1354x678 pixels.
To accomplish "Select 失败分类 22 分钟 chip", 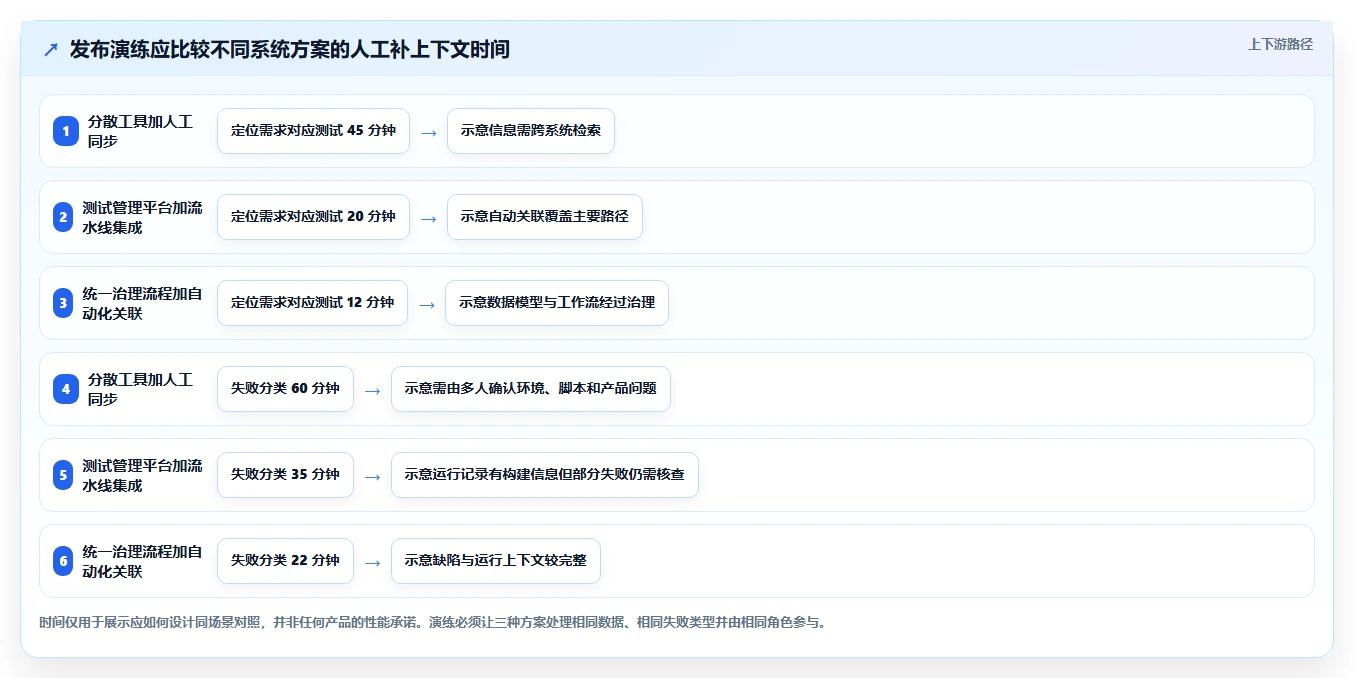I will [x=285, y=561].
